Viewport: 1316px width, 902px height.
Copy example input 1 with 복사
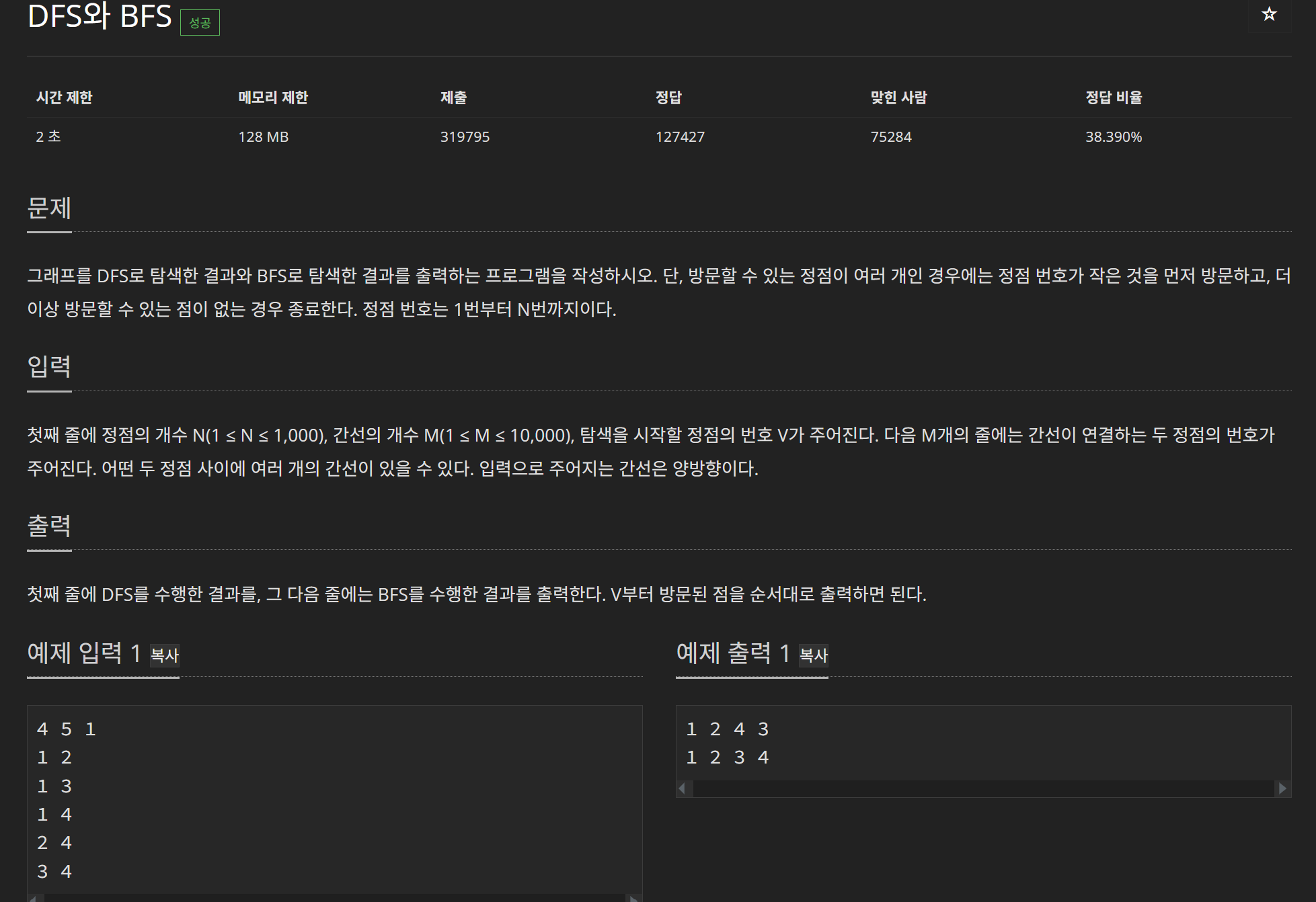tap(165, 655)
